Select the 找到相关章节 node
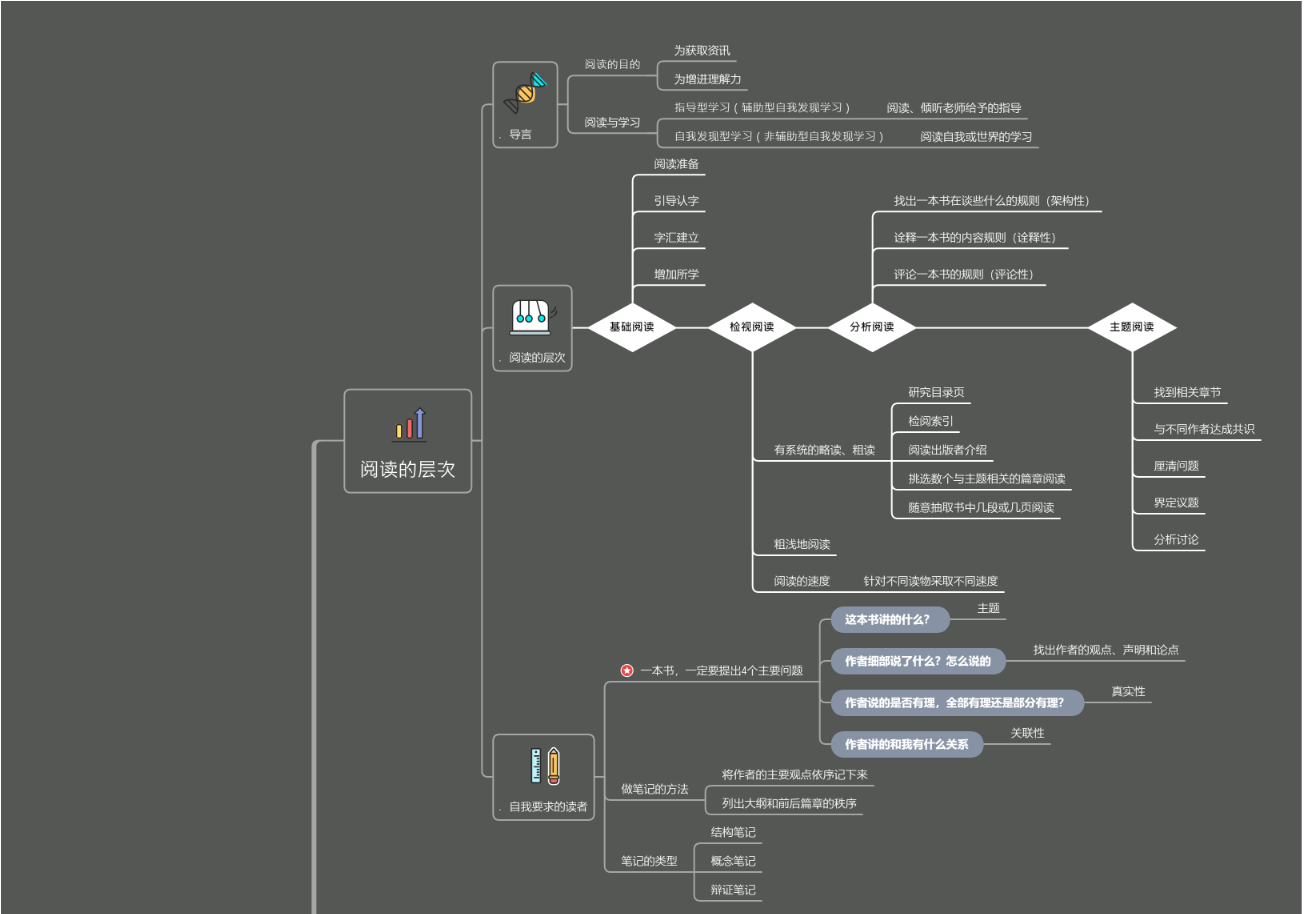 tap(1187, 393)
